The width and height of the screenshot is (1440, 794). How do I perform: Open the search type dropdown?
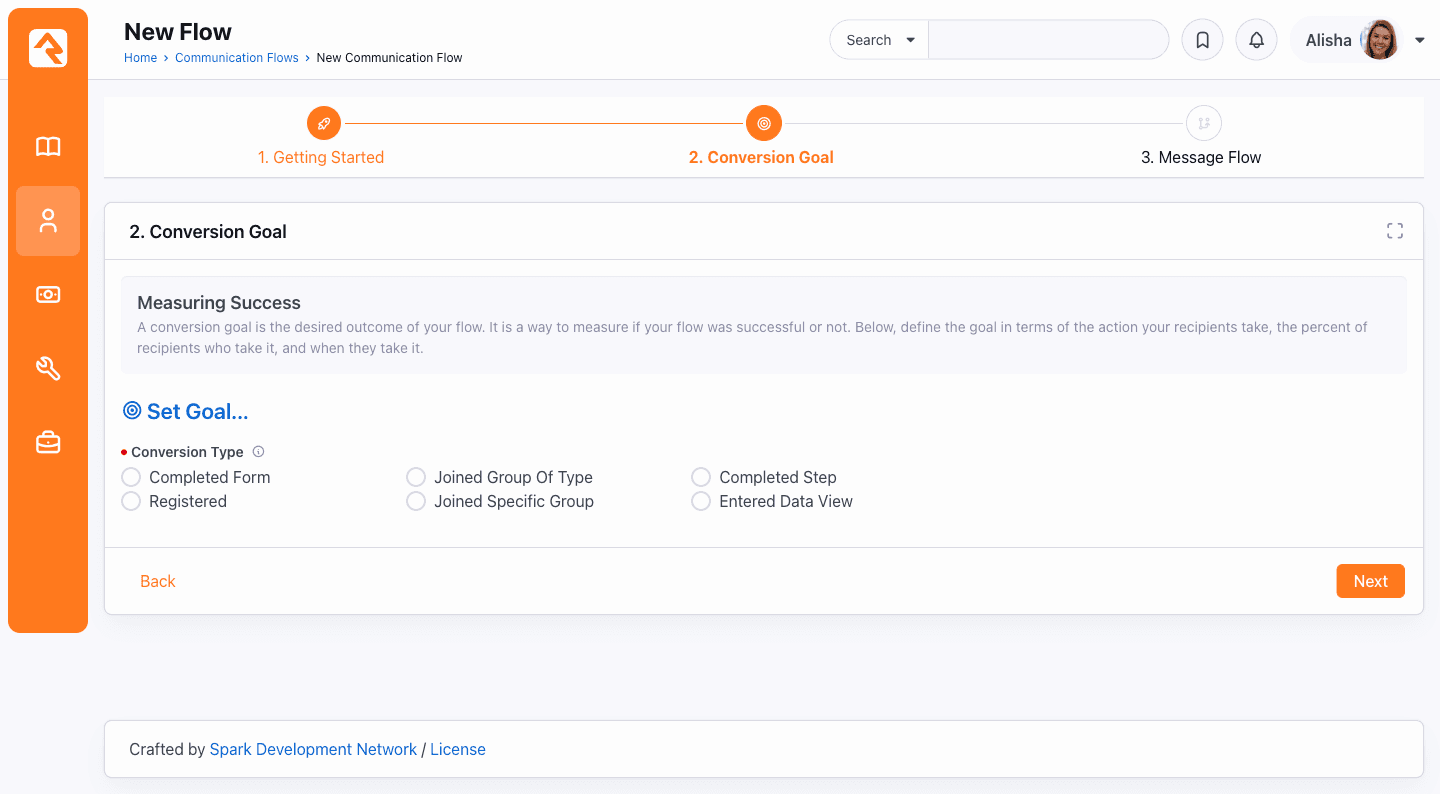pos(878,39)
